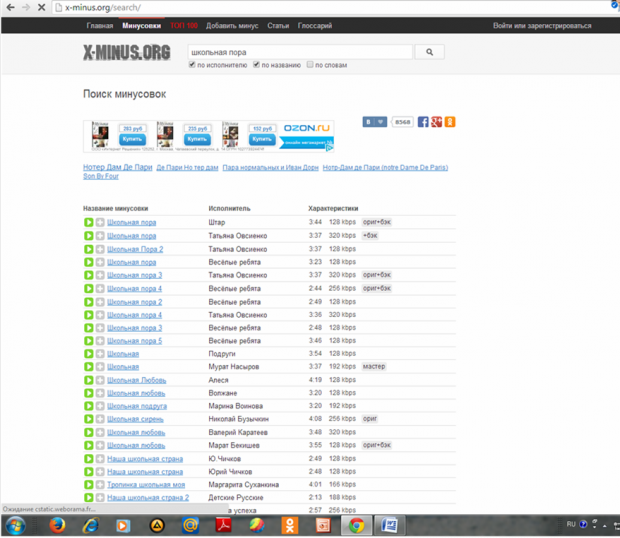Viewport: 620px width, 538px height.
Task: Switch to Word from the taskbar
Action: click(389, 525)
